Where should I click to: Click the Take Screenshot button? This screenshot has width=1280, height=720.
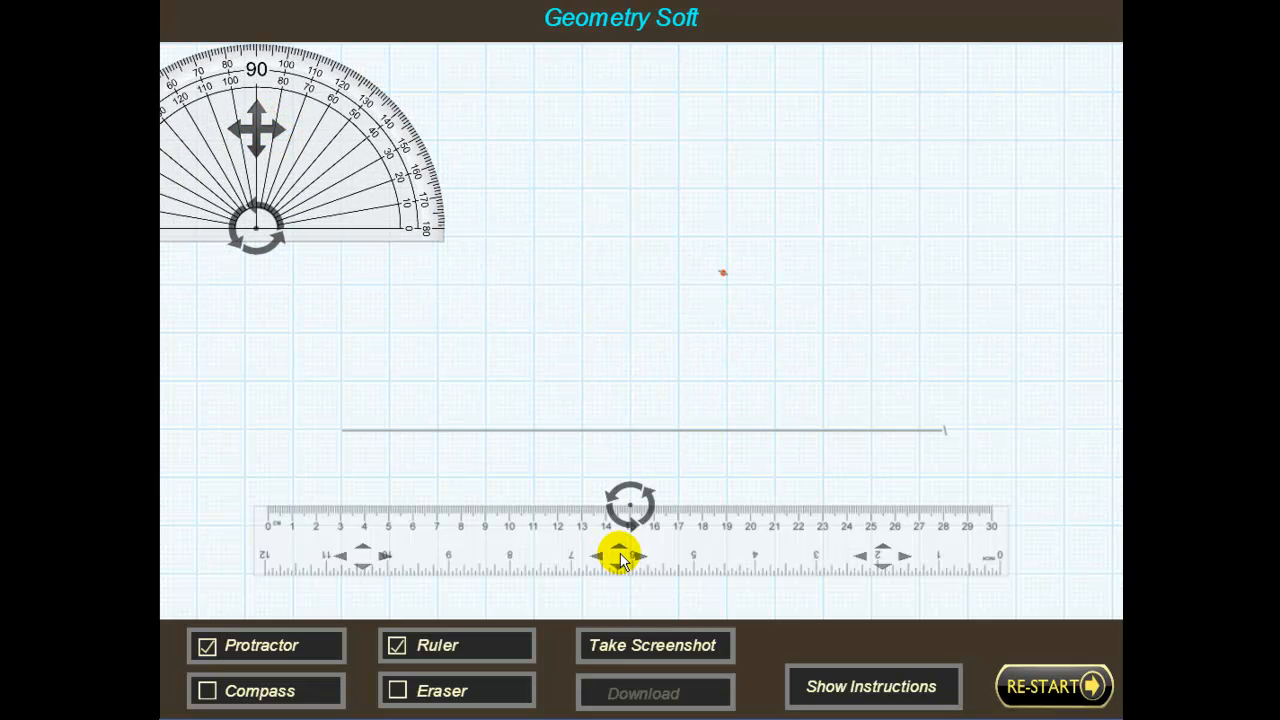(655, 646)
